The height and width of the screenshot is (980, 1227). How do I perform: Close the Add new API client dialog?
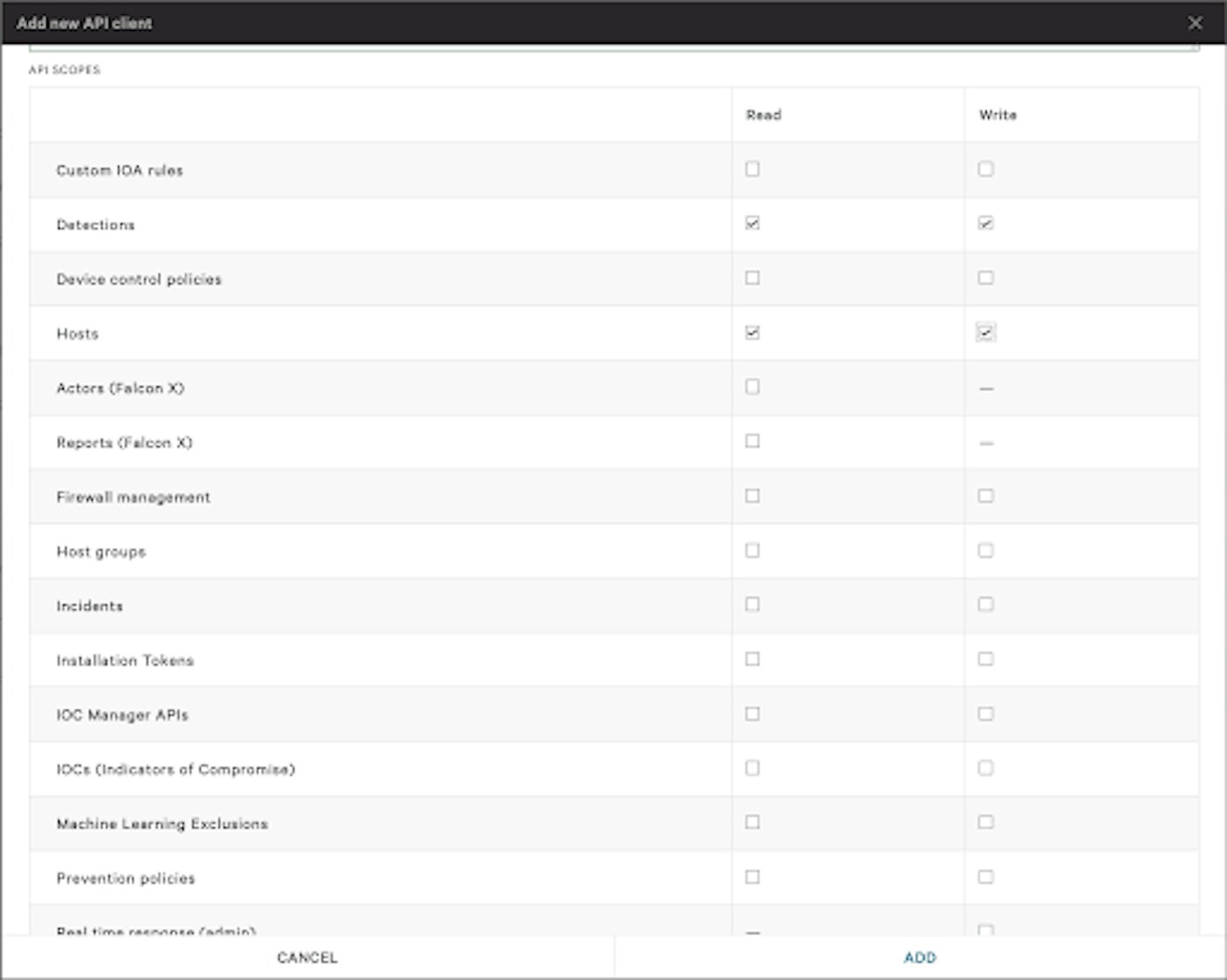pyautogui.click(x=1195, y=23)
